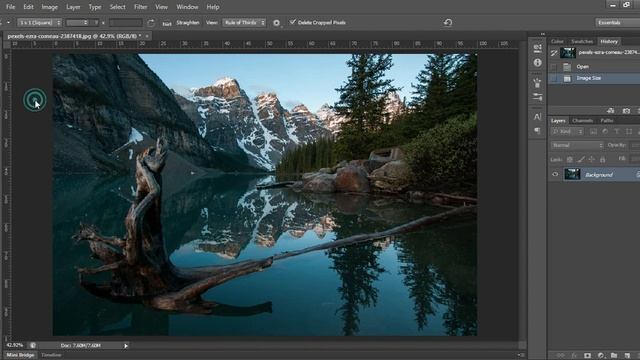Switch to the Channels tab

(x=582, y=120)
